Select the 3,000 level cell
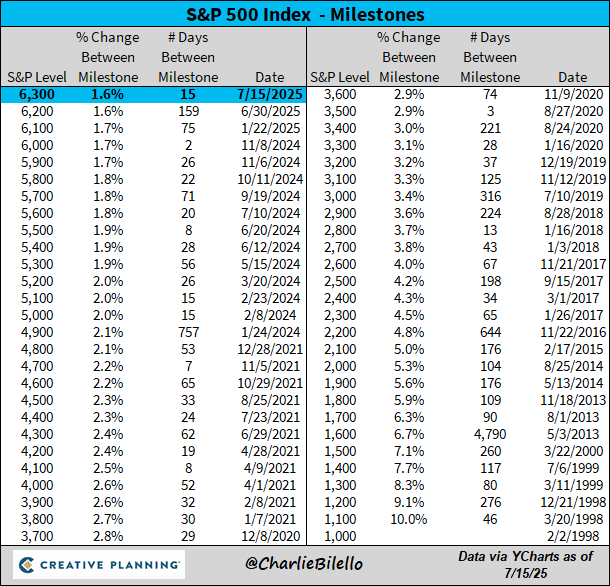Screen dimensions: 610x586 tap(340, 196)
